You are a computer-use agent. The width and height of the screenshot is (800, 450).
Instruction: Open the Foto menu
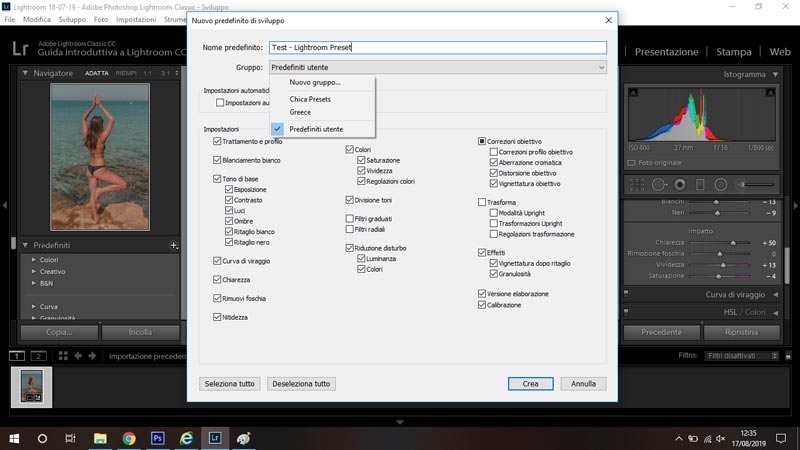point(101,19)
